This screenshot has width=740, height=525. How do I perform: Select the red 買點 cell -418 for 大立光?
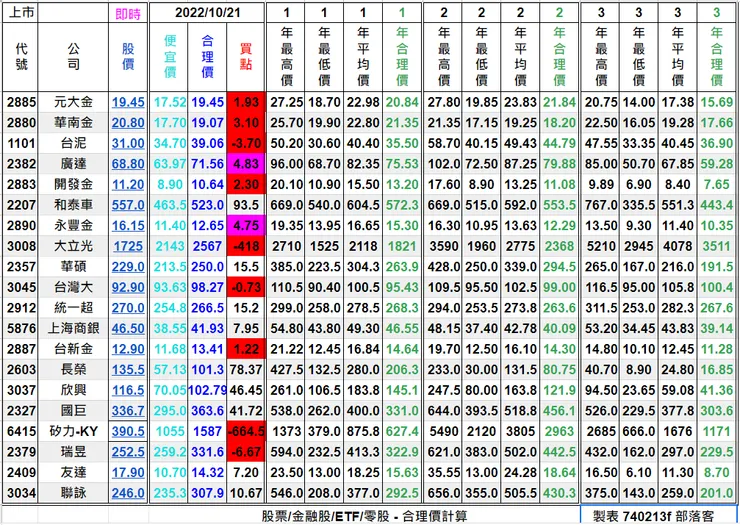246,246
